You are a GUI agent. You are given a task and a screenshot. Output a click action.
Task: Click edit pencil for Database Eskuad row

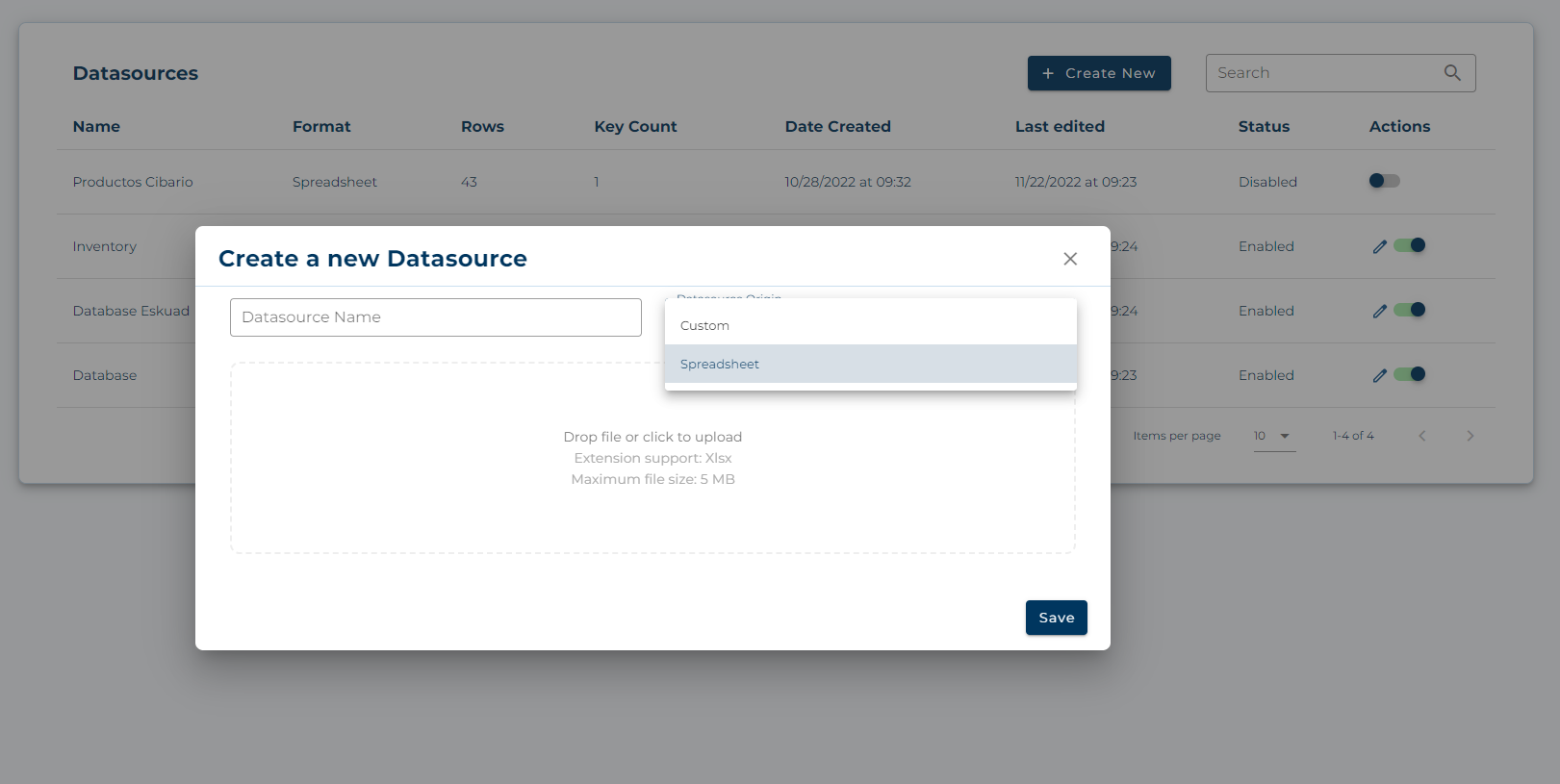click(1379, 312)
